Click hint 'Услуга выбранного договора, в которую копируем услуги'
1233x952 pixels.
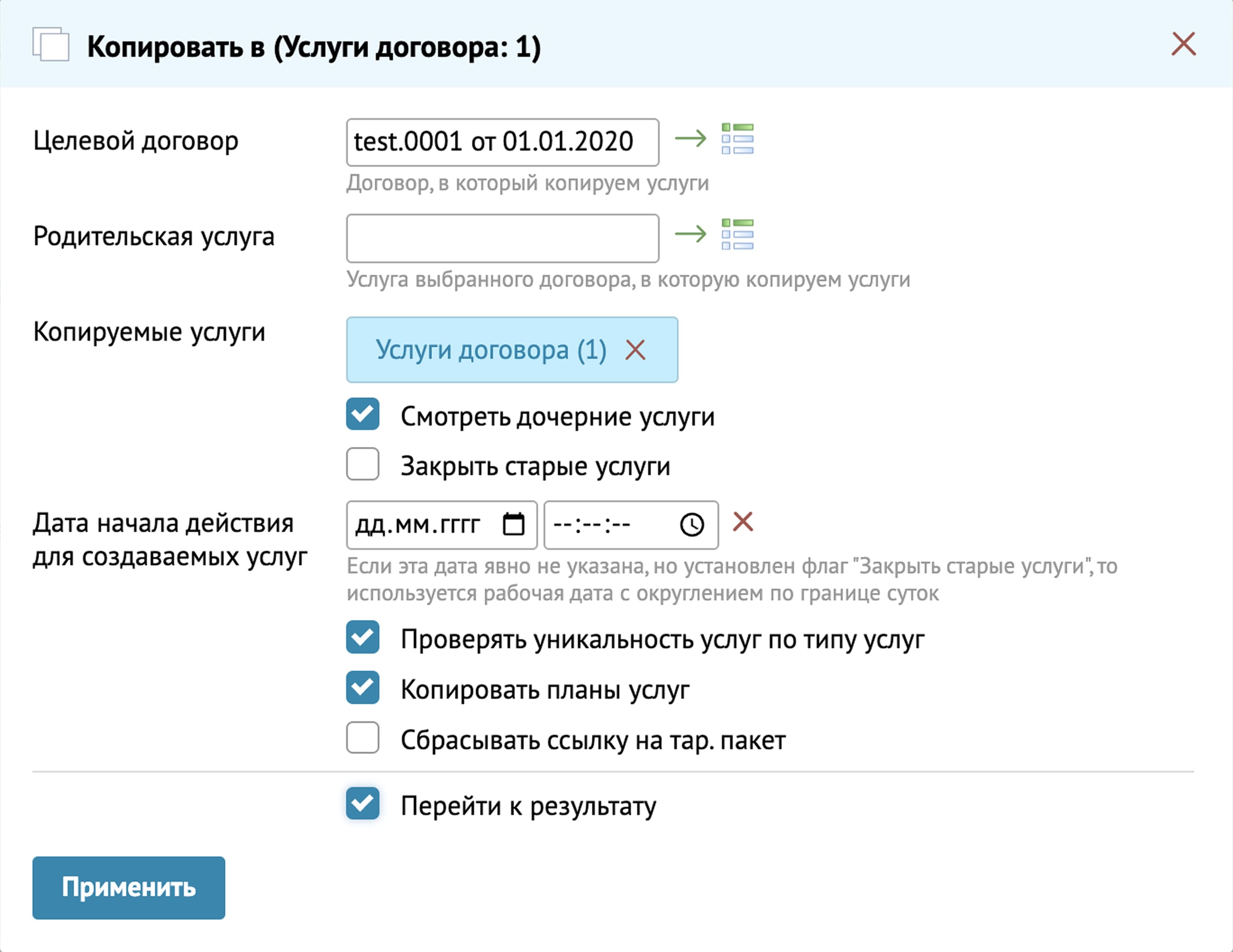pyautogui.click(x=628, y=279)
